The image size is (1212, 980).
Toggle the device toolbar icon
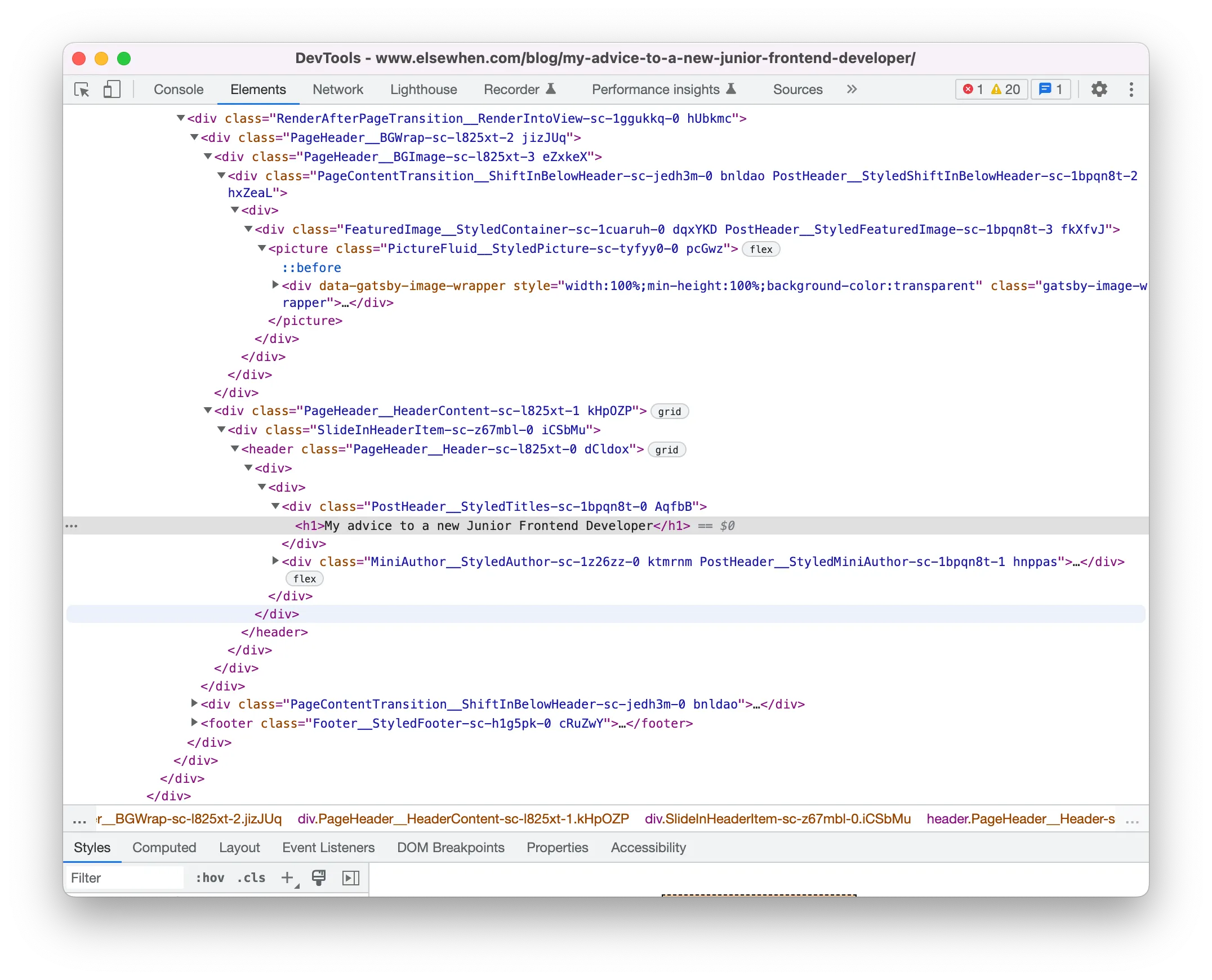point(112,89)
